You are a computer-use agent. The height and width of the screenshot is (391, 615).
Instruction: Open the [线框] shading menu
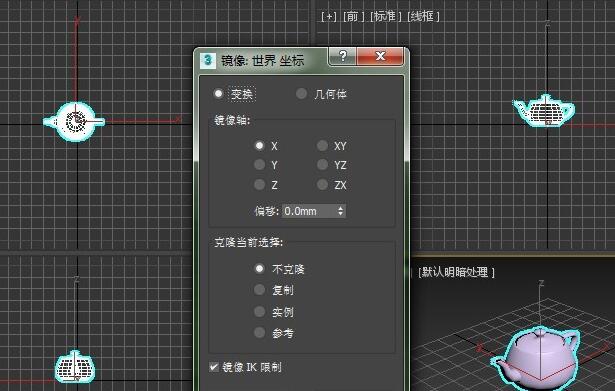click(x=423, y=16)
